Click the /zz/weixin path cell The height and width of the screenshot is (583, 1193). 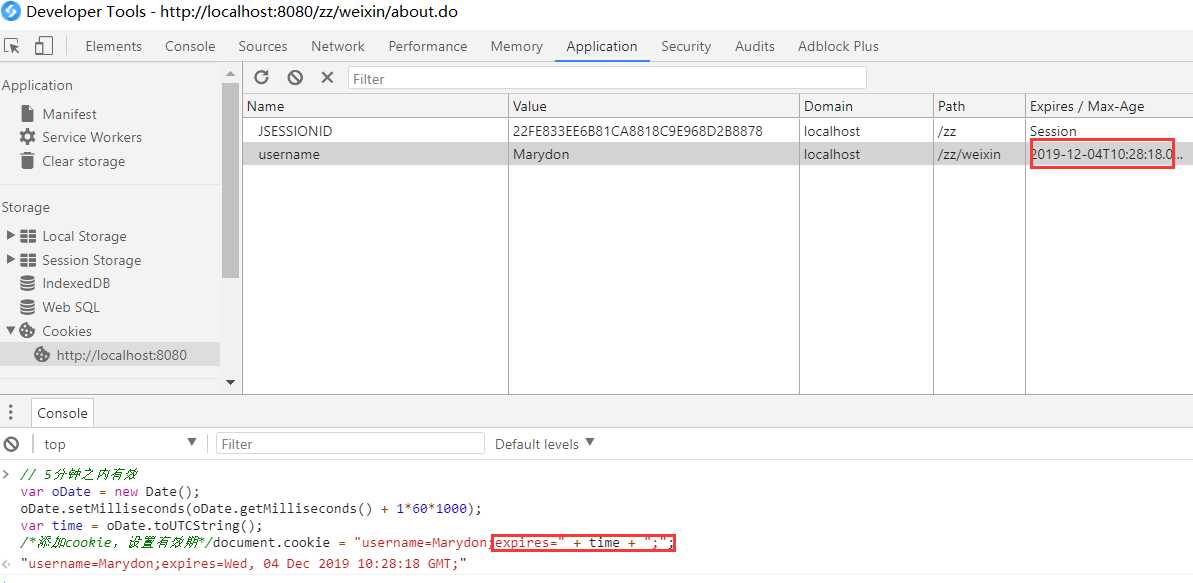tap(979, 155)
